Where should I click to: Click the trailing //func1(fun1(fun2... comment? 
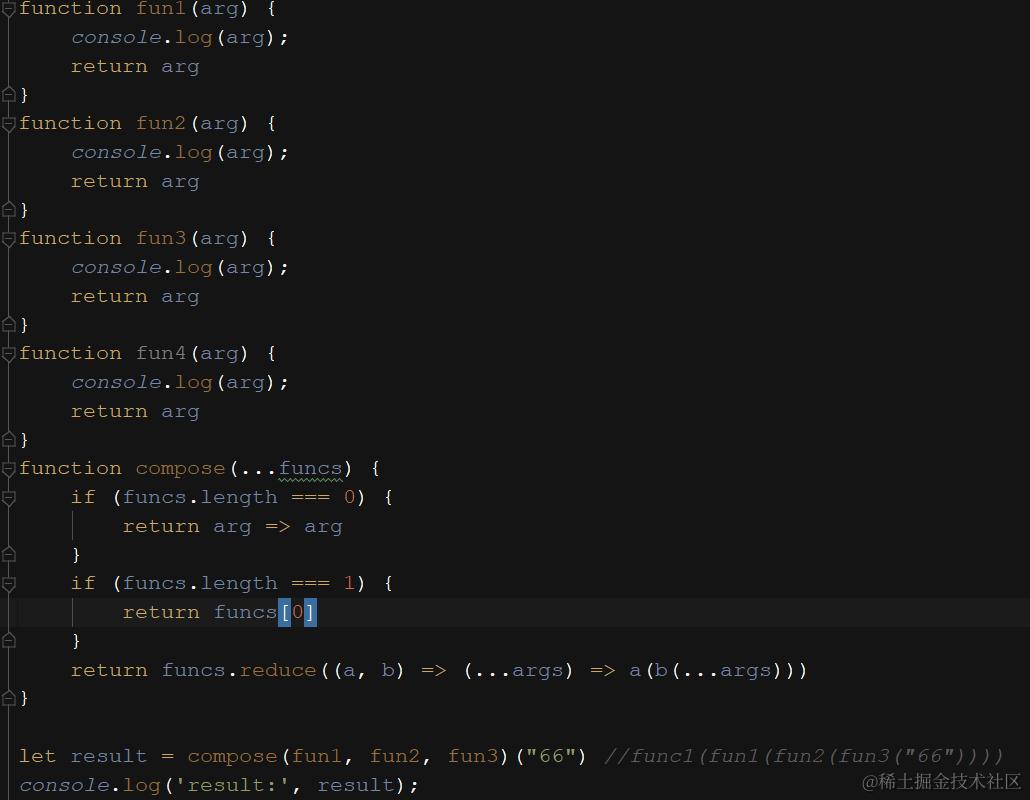803,756
